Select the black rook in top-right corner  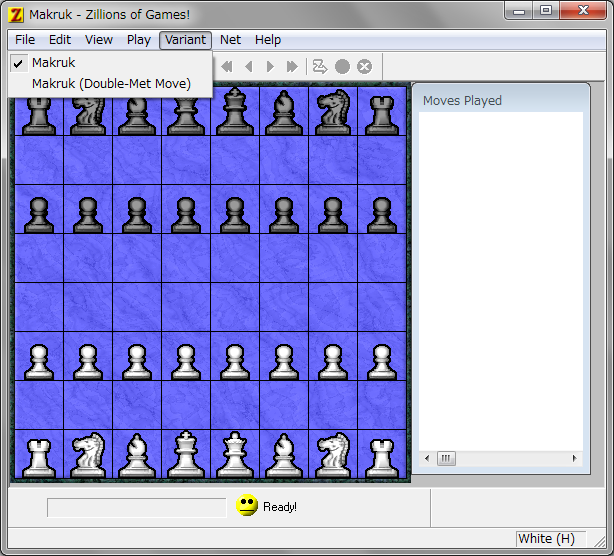pyautogui.click(x=382, y=115)
